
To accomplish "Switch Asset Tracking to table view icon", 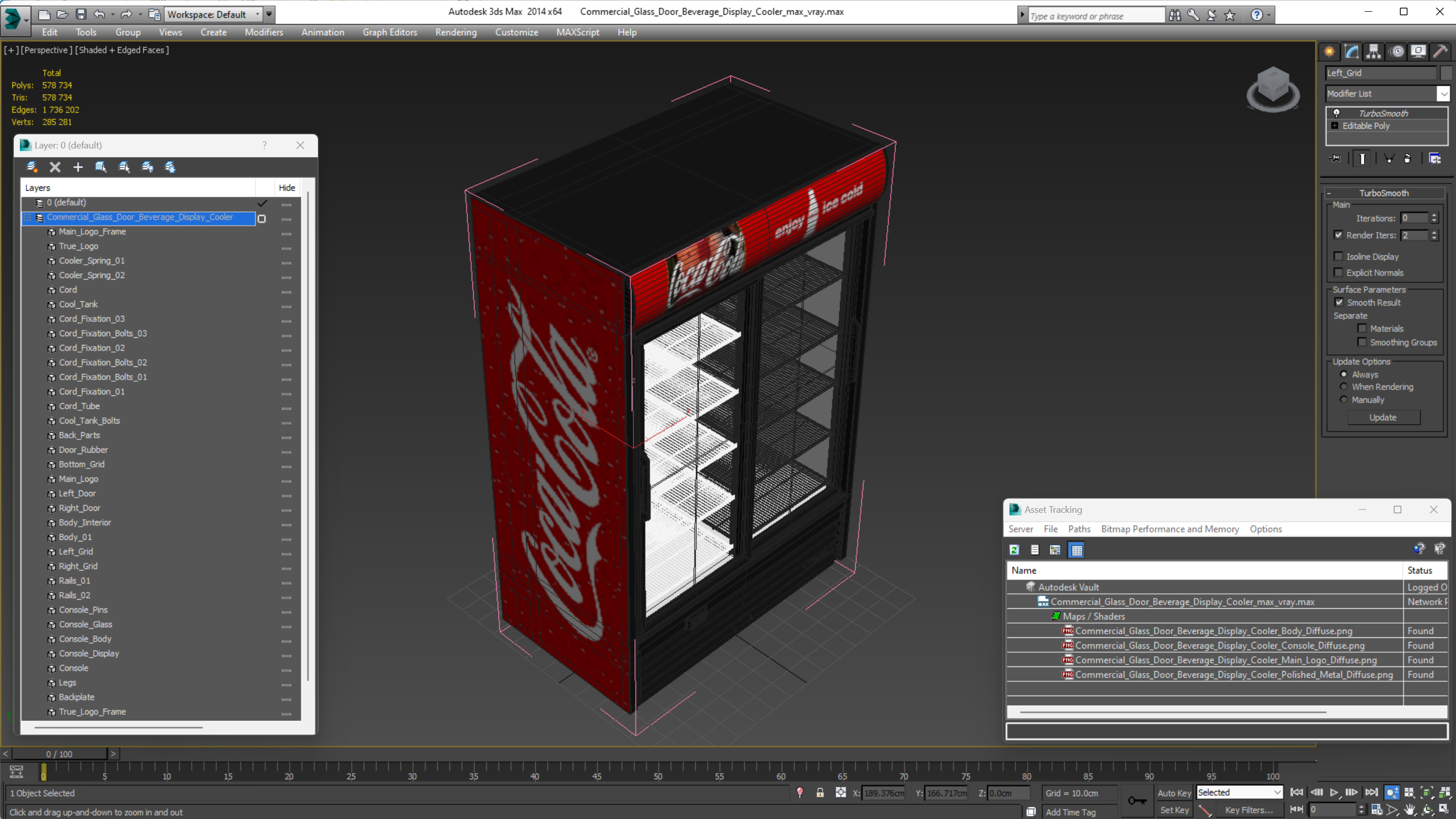I will pos(1077,550).
